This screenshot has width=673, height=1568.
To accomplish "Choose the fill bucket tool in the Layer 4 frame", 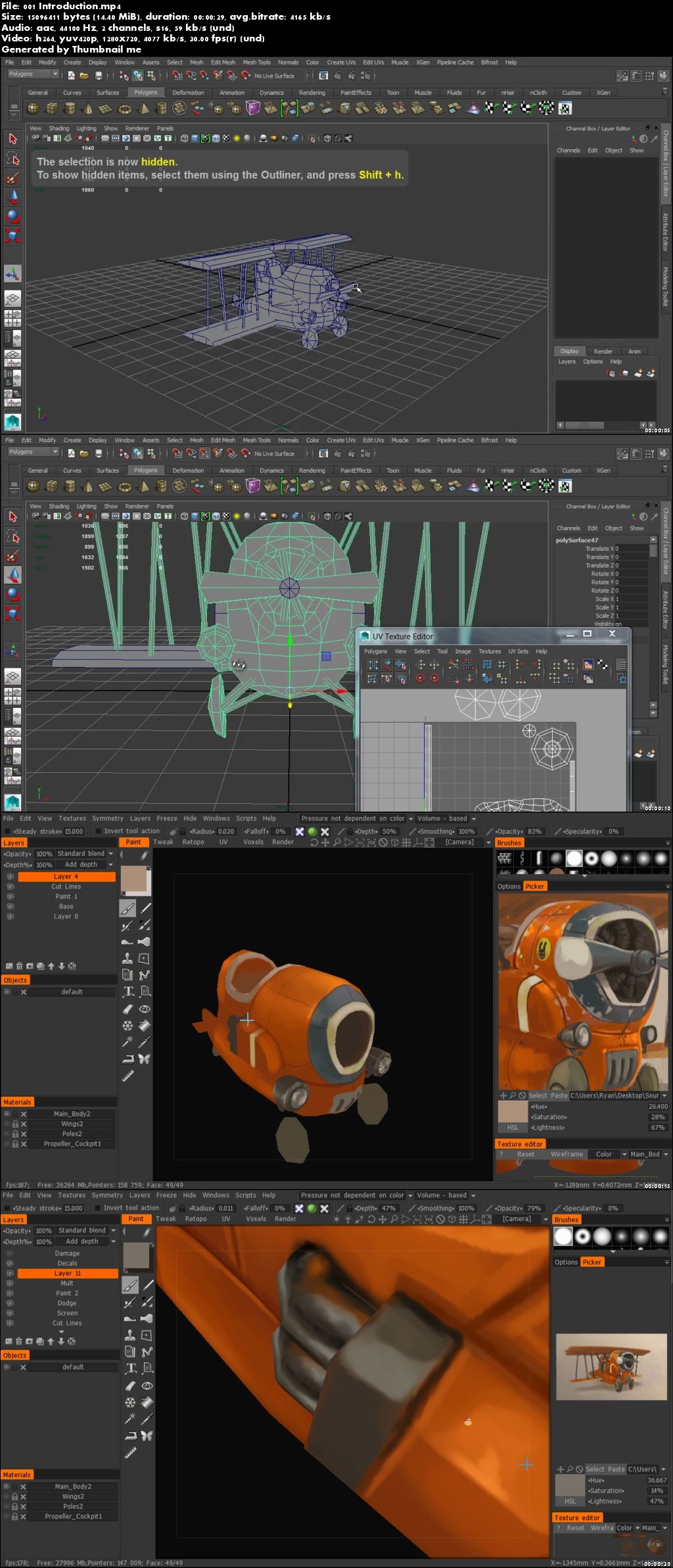I will (145, 1025).
